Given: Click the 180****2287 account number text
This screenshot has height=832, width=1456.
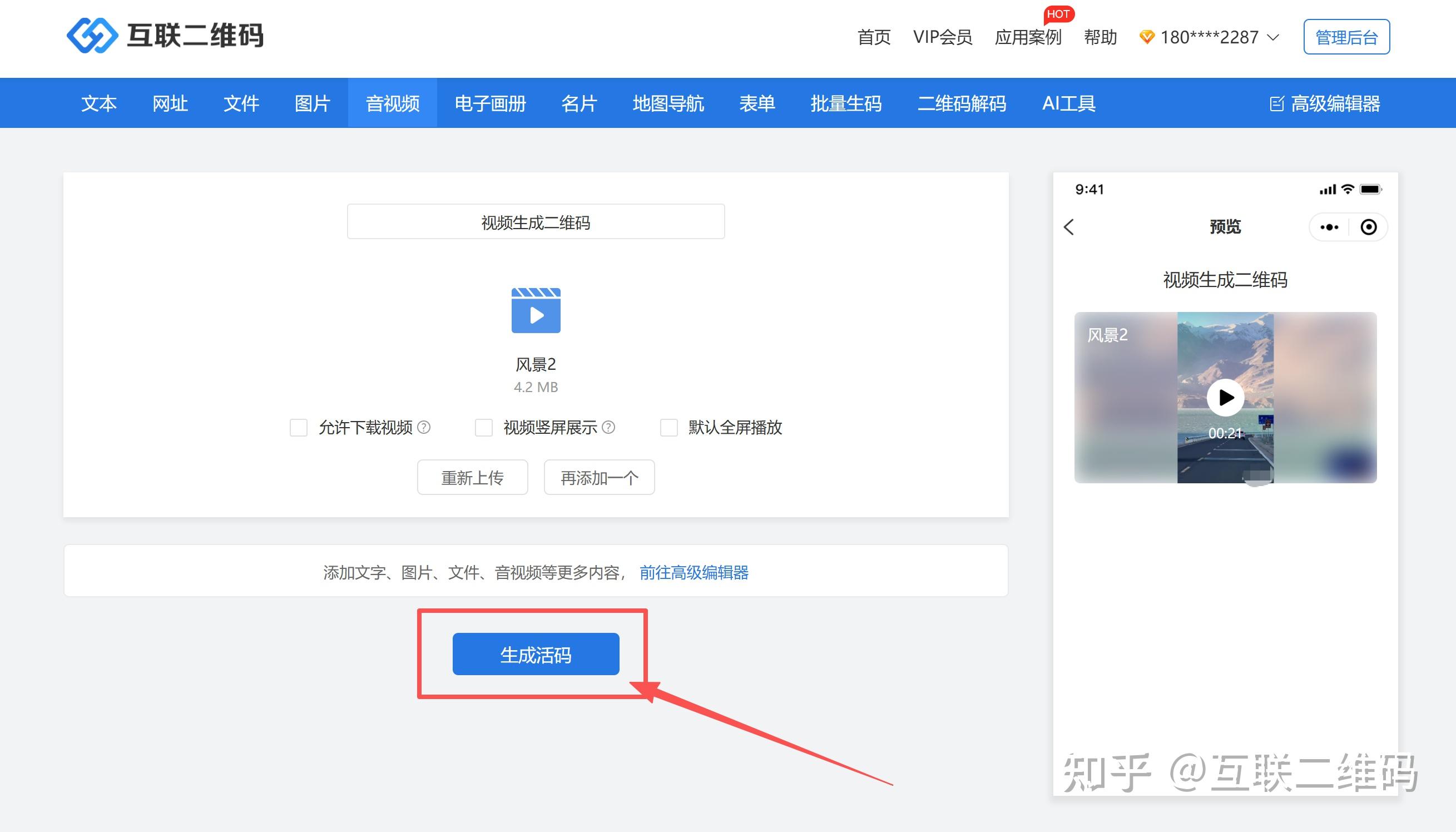Looking at the screenshot, I should (x=1209, y=37).
